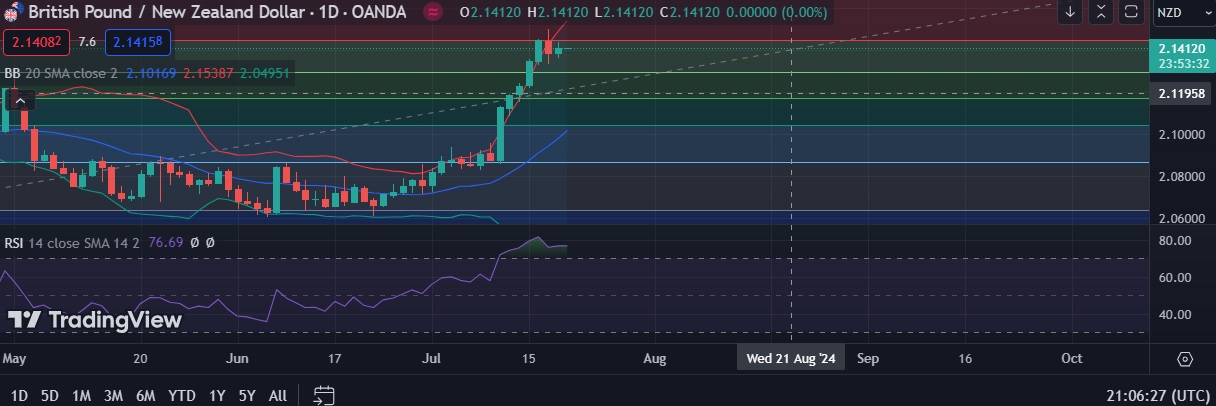The width and height of the screenshot is (1216, 406).
Task: Collapse the indicator legend with the up chevron
Action: click(x=21, y=99)
